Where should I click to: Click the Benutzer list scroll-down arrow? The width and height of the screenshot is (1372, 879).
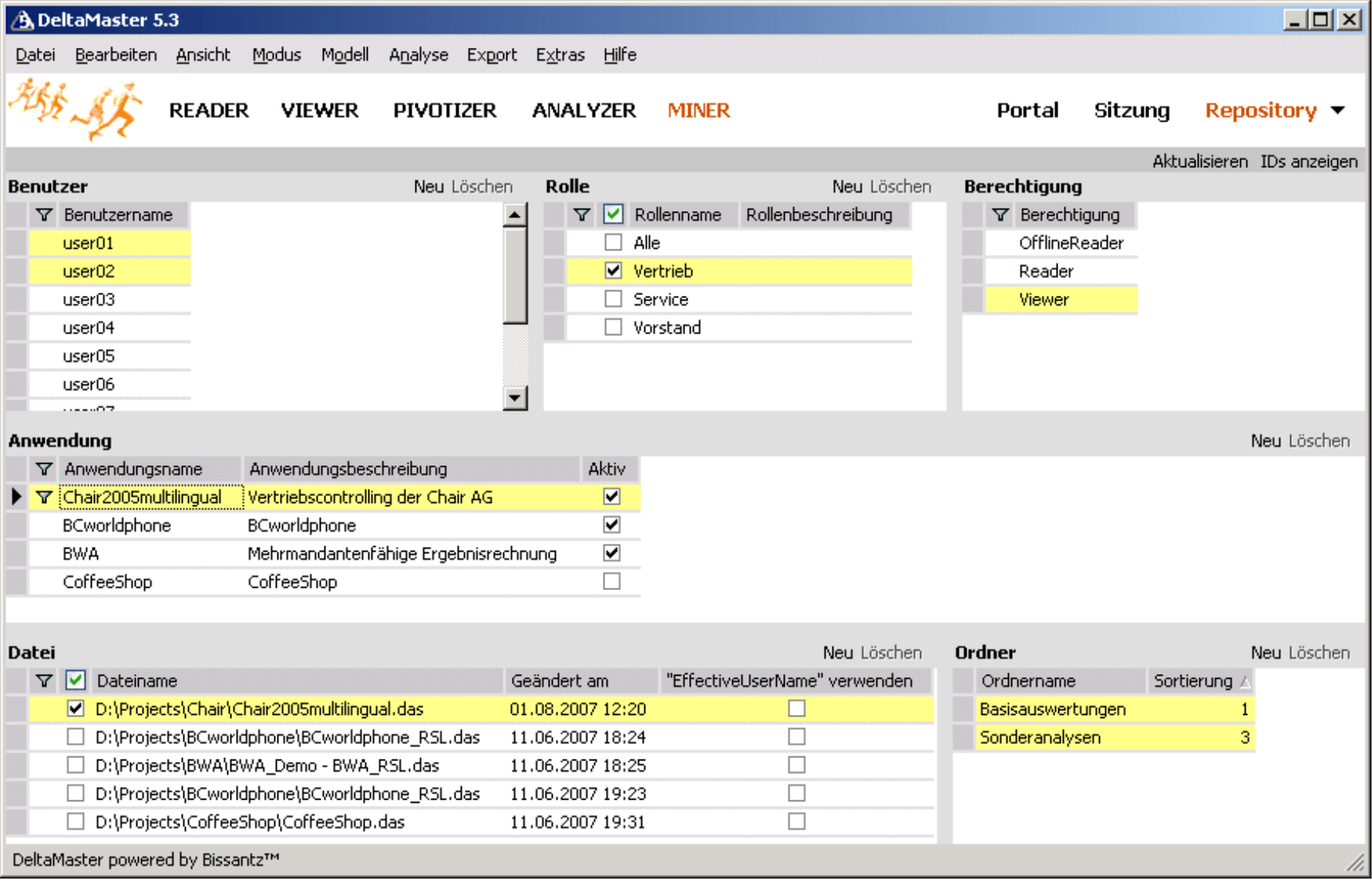515,398
